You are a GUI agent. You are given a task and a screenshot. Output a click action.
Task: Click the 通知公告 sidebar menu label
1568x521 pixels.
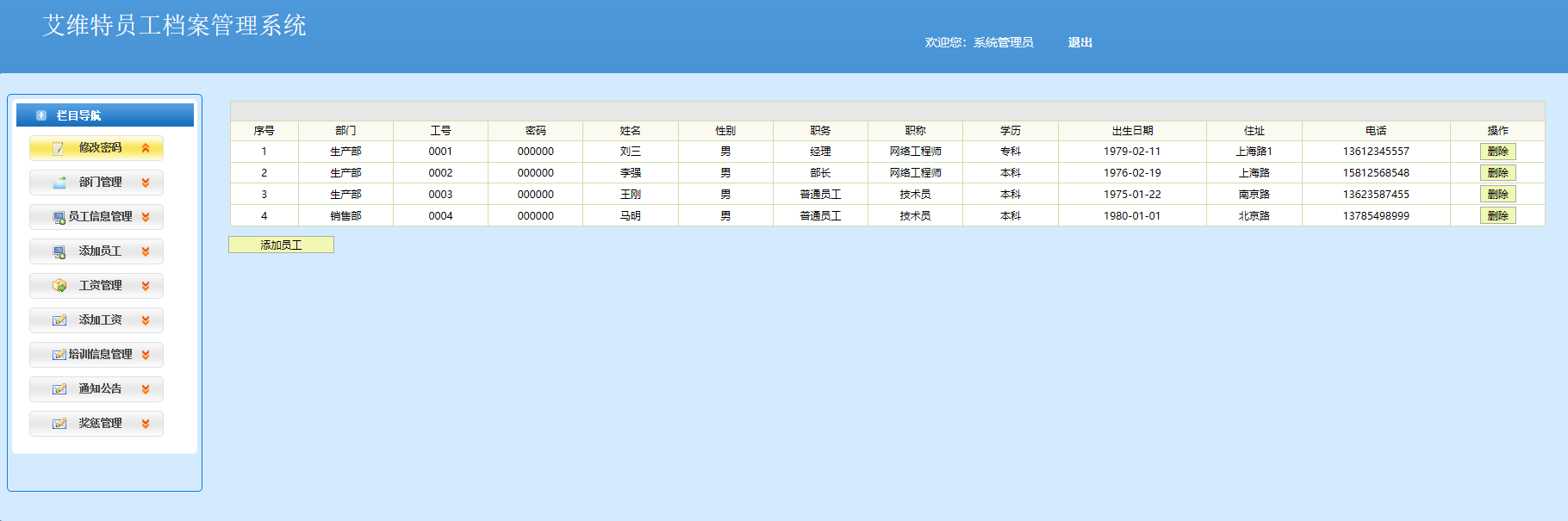100,389
